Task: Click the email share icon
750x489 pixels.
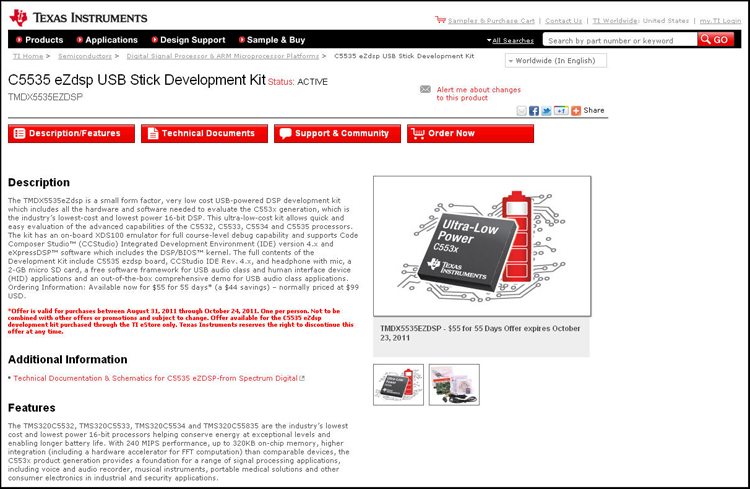Action: coord(520,110)
